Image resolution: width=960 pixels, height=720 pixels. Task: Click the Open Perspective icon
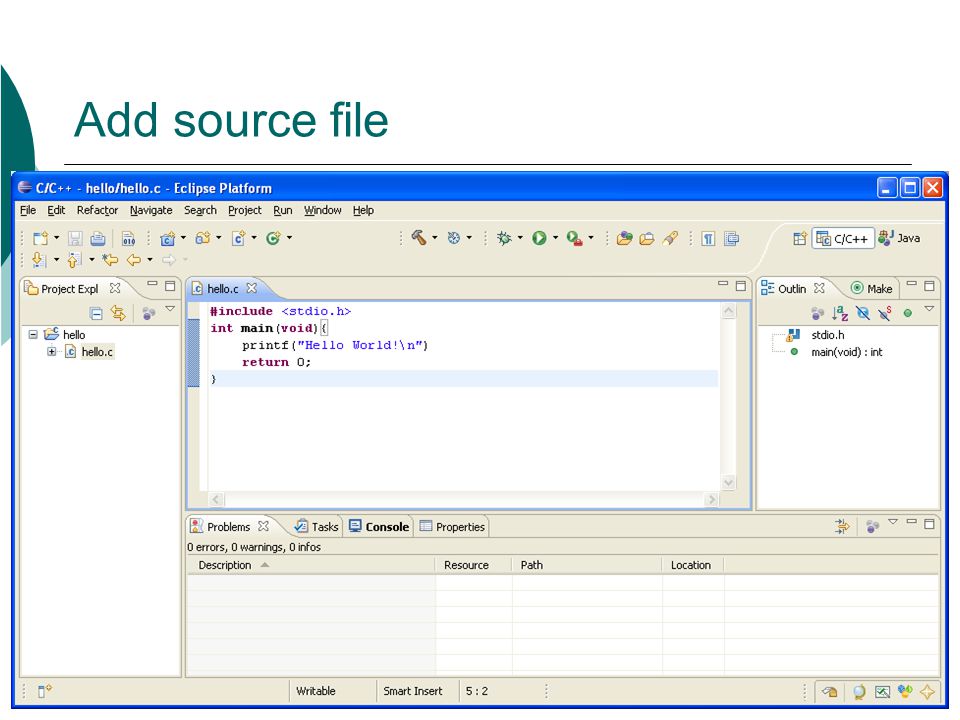[800, 238]
